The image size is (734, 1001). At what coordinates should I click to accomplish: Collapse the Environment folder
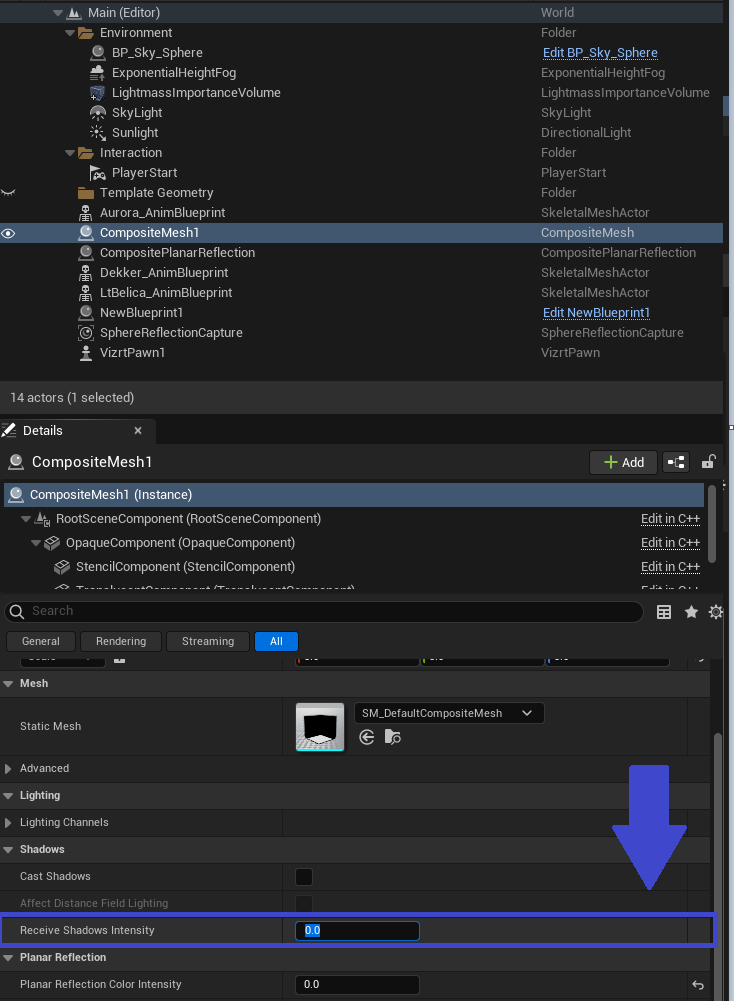(70, 33)
